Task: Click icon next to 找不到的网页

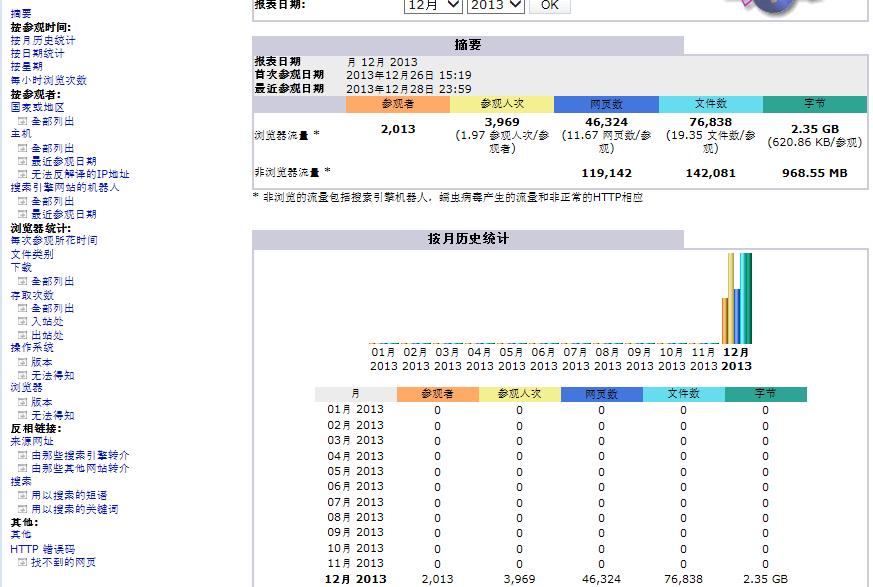Action: click(x=22, y=563)
